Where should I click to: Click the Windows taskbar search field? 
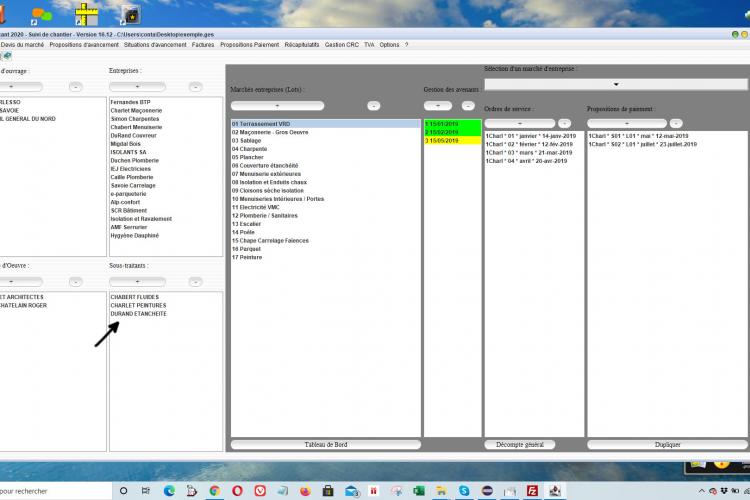[x=55, y=491]
